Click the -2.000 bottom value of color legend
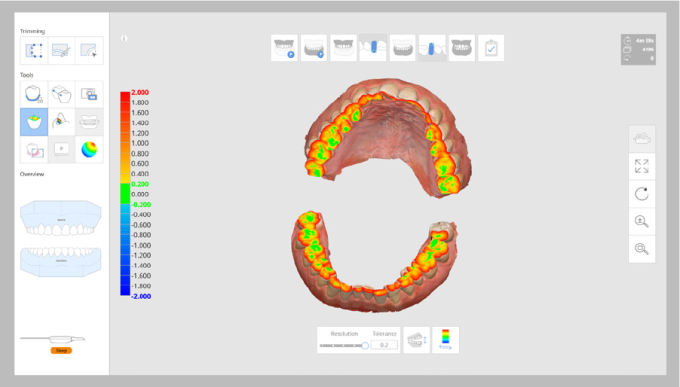The width and height of the screenshot is (680, 387). [141, 296]
